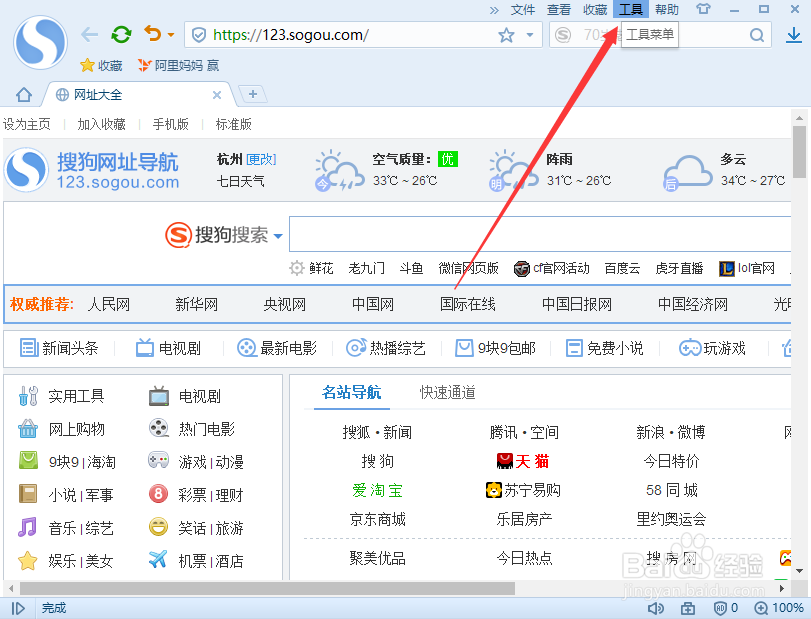This screenshot has width=811, height=619.
Task: Open 玩游戏 category
Action: point(713,348)
